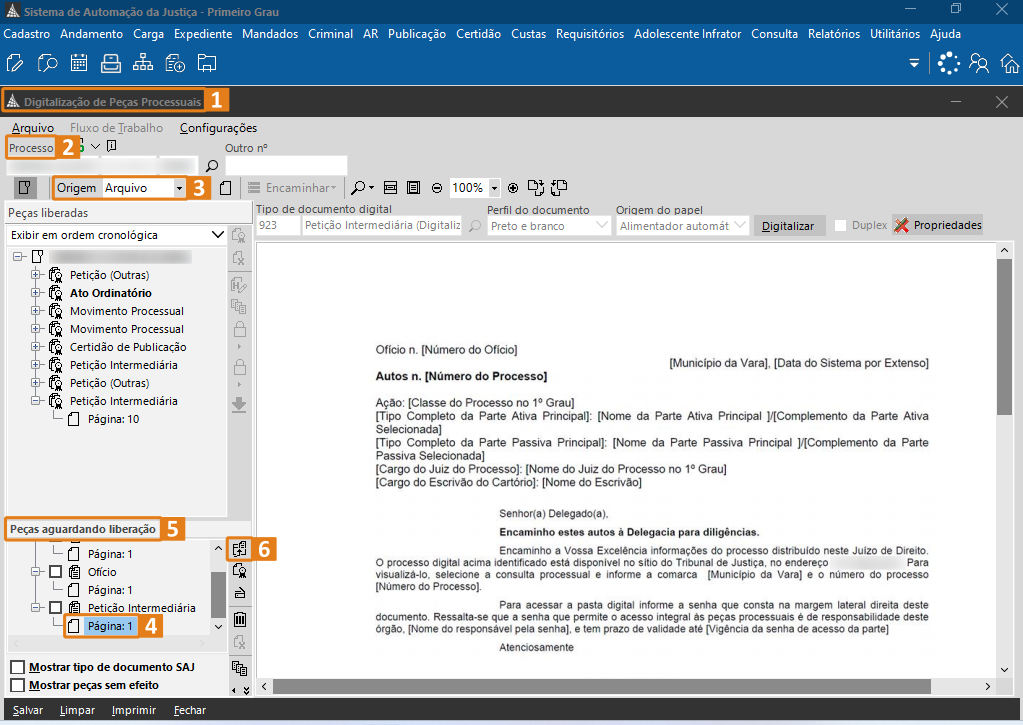This screenshot has height=725, width=1023.
Task: Click the dotted circle icon in top toolbar
Action: 949,63
